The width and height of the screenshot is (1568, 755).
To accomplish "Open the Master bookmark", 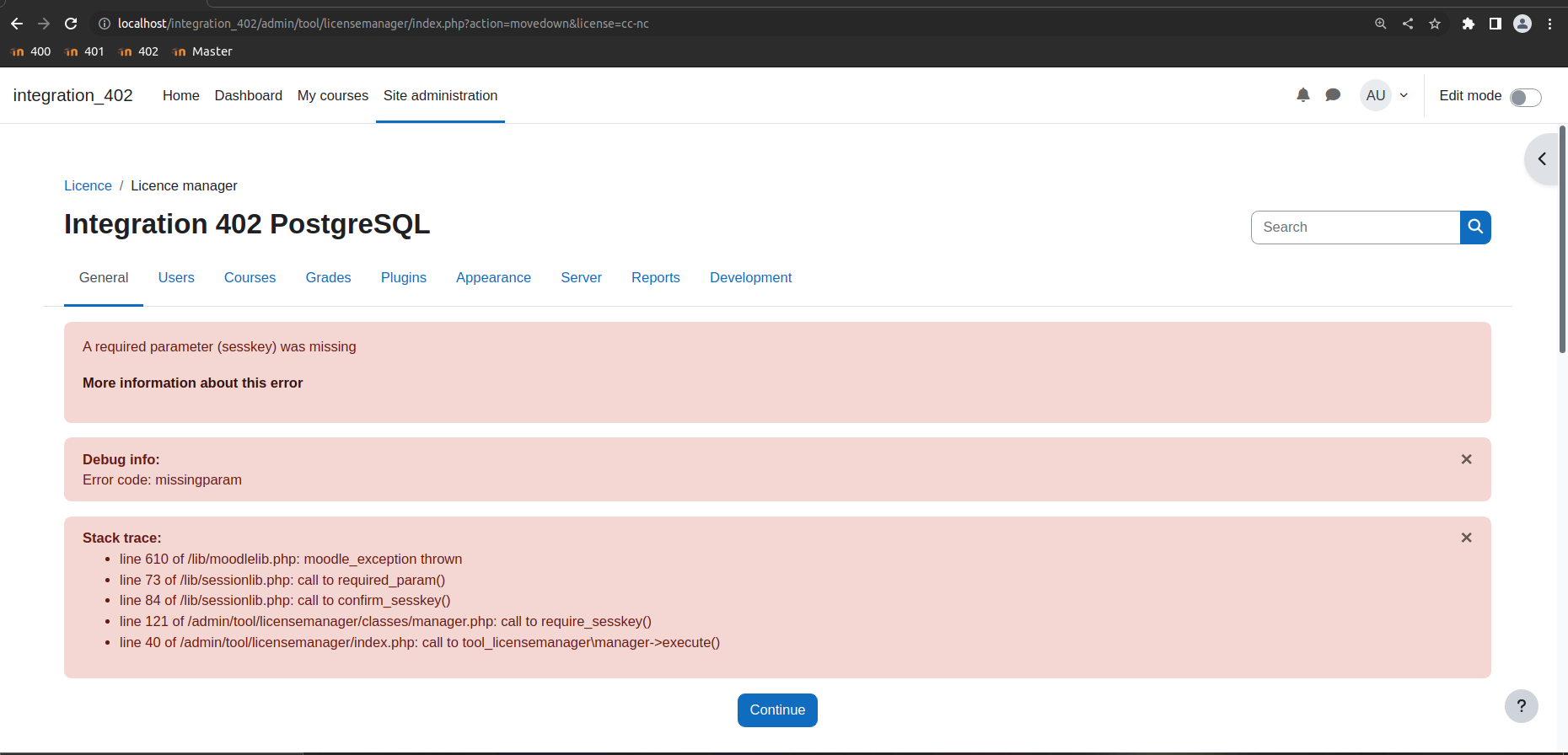I will tap(202, 51).
